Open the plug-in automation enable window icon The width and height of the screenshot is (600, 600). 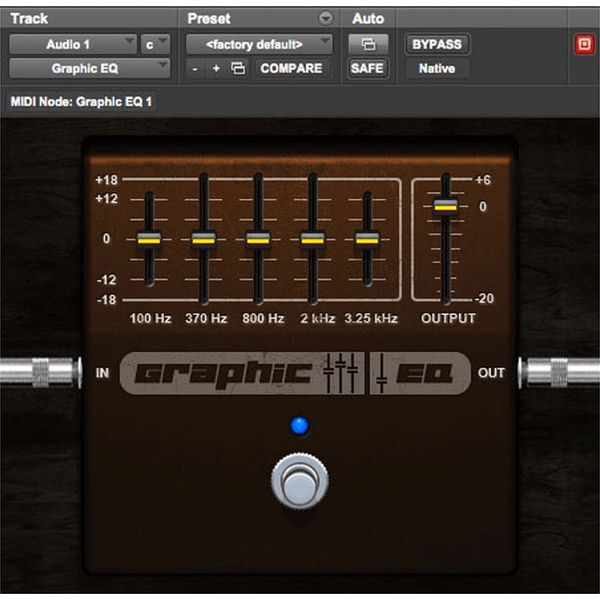pyautogui.click(x=368, y=44)
